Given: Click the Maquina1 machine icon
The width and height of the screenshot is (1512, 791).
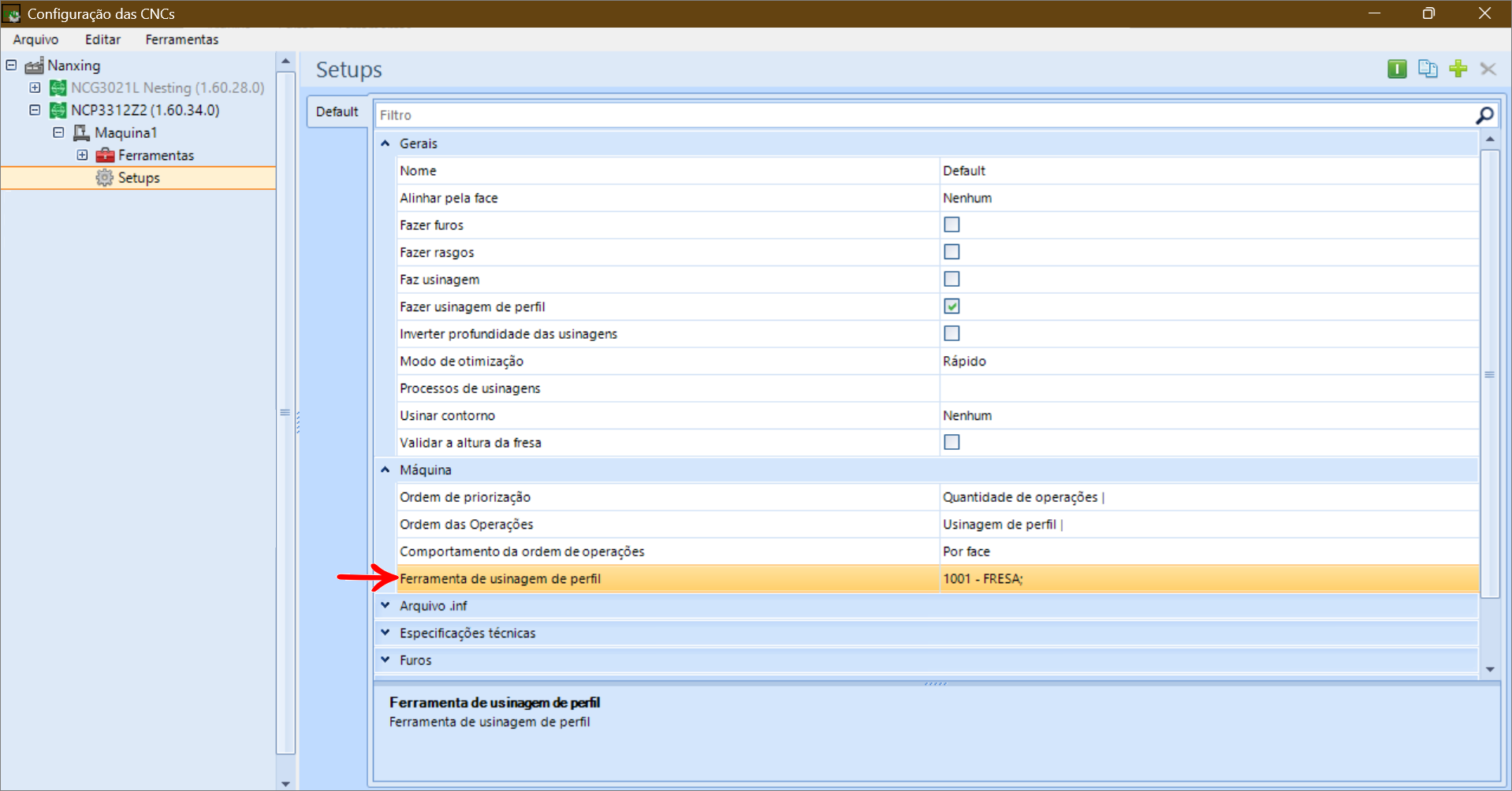Looking at the screenshot, I should [x=81, y=132].
